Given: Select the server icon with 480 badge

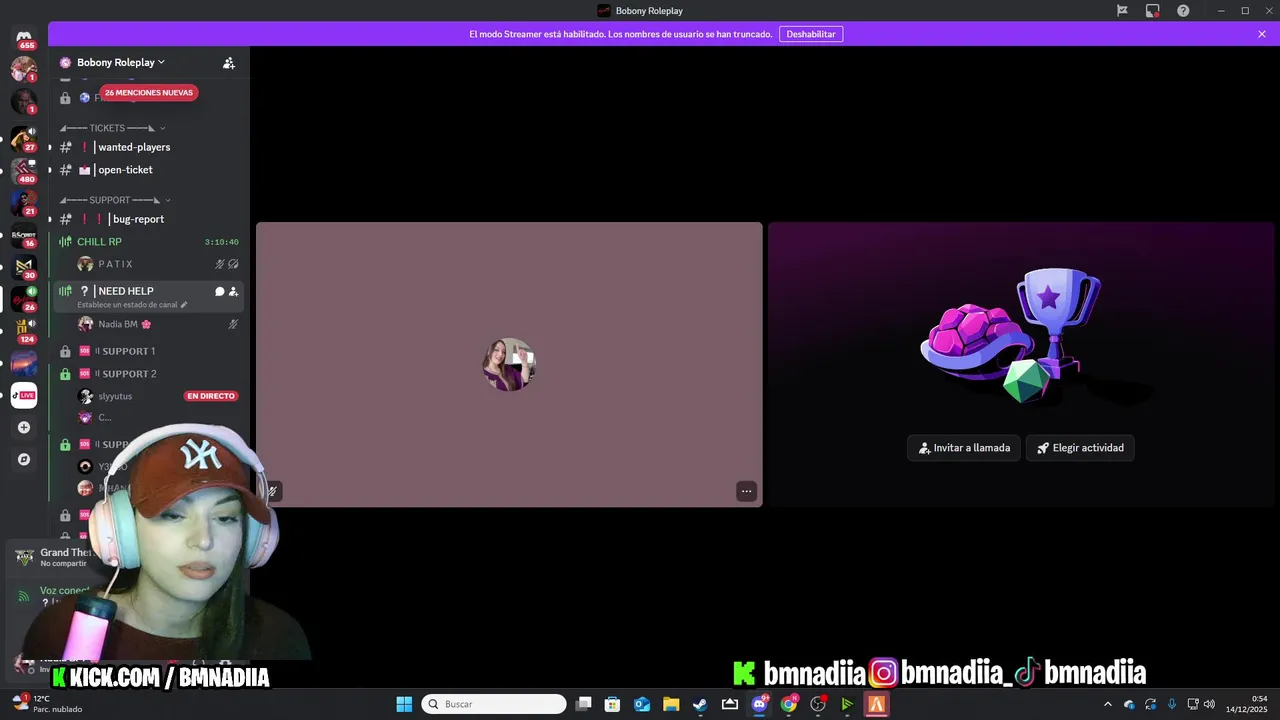Looking at the screenshot, I should pyautogui.click(x=24, y=170).
